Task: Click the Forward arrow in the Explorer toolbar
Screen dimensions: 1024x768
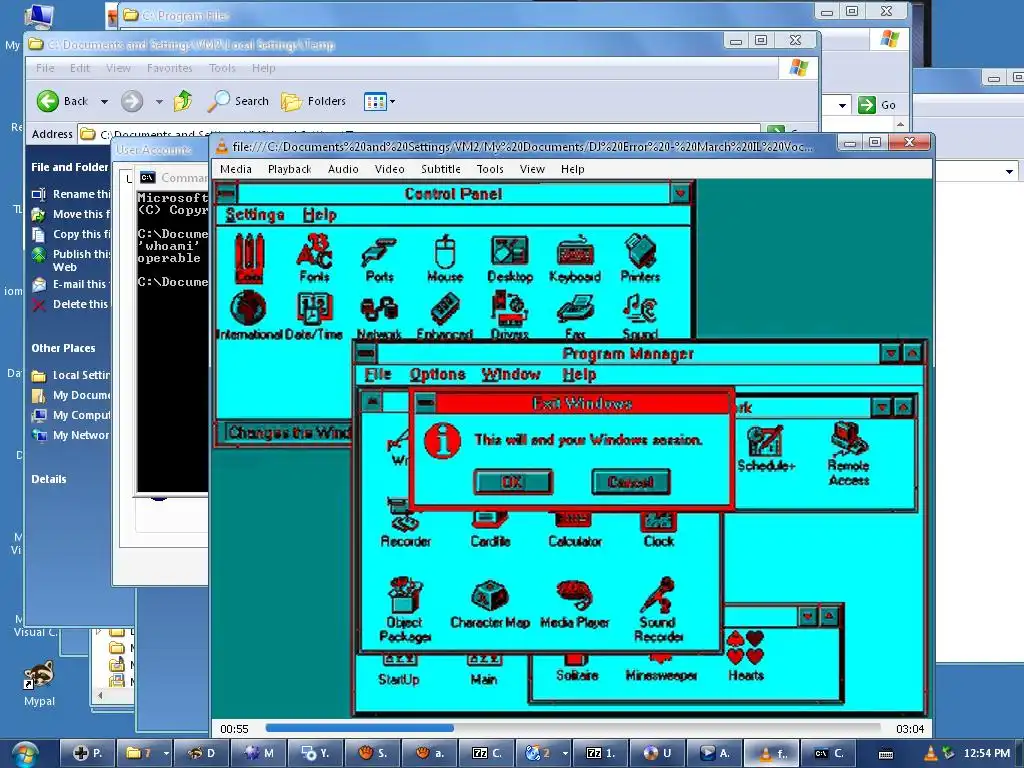Action: [132, 101]
